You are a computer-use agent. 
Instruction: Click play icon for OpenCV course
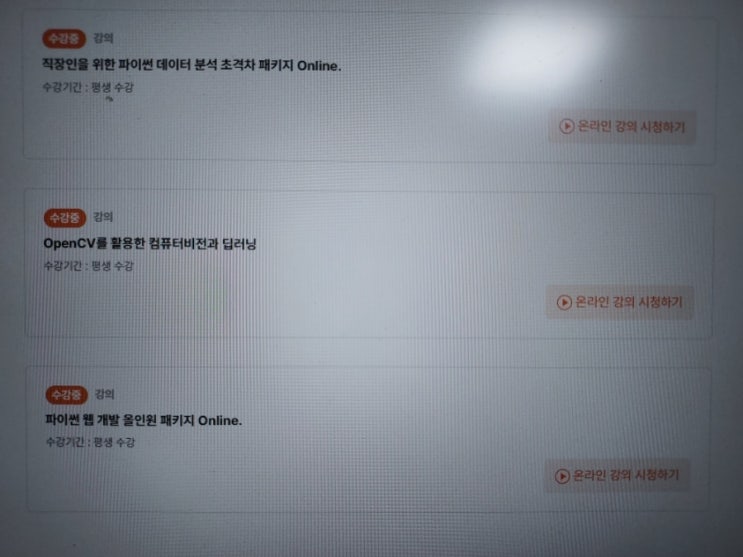pyautogui.click(x=564, y=302)
